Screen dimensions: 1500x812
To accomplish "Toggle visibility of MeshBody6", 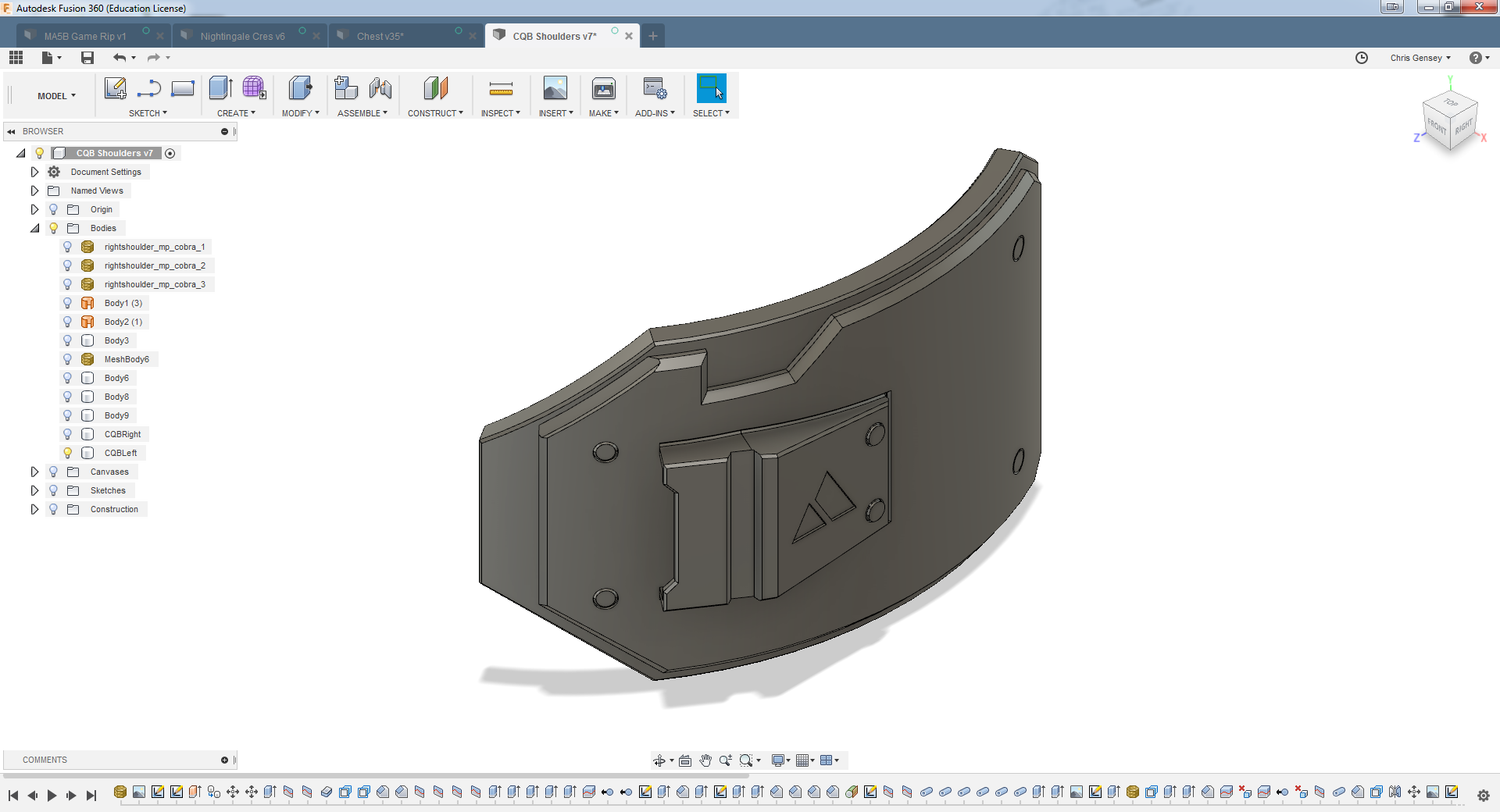I will [68, 359].
